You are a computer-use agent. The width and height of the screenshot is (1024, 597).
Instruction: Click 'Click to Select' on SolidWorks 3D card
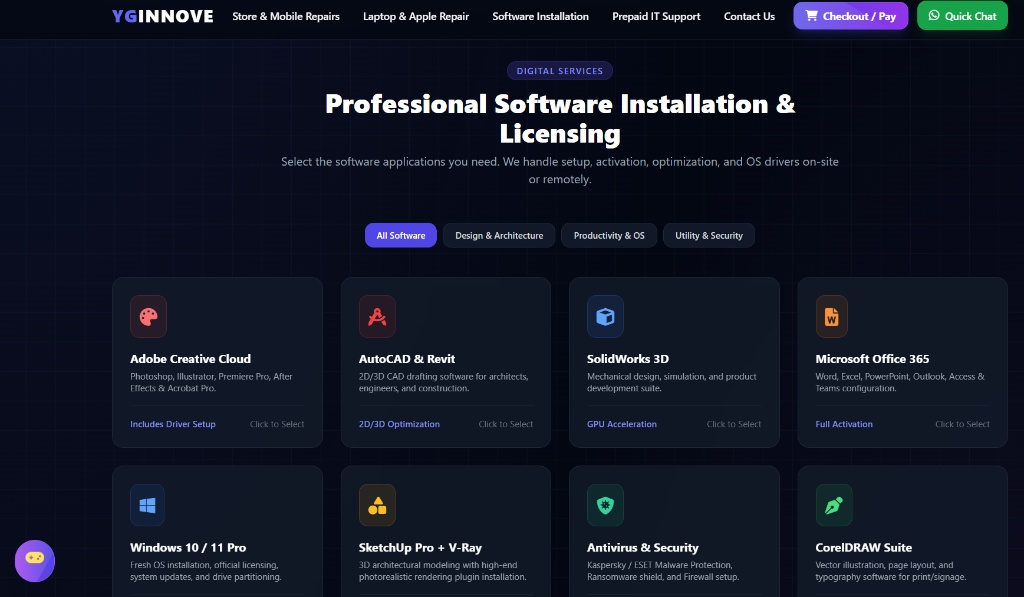(734, 424)
